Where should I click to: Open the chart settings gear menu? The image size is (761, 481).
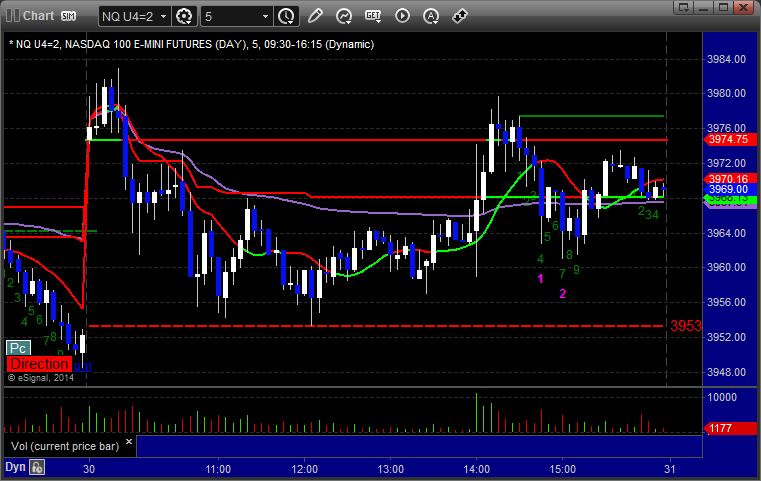point(184,17)
